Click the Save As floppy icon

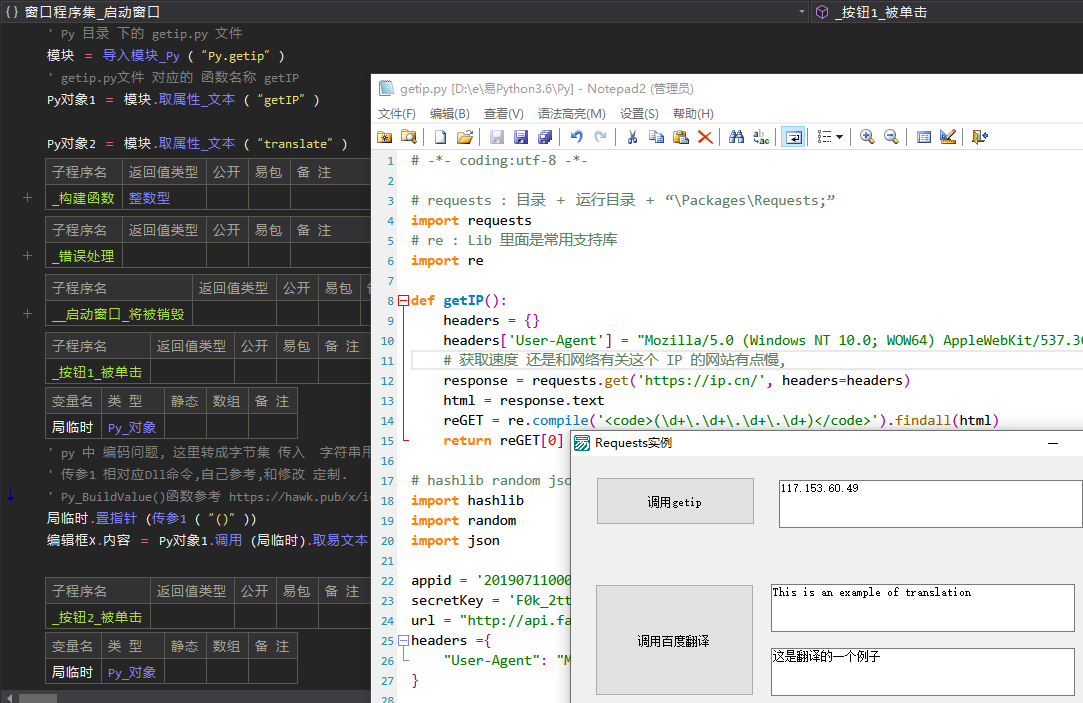pos(521,137)
